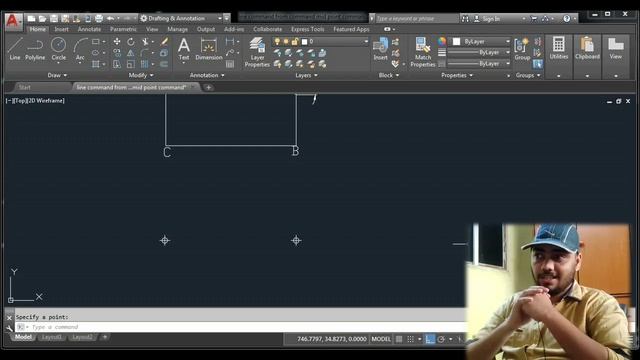Click the Help question mark icon

point(567,18)
